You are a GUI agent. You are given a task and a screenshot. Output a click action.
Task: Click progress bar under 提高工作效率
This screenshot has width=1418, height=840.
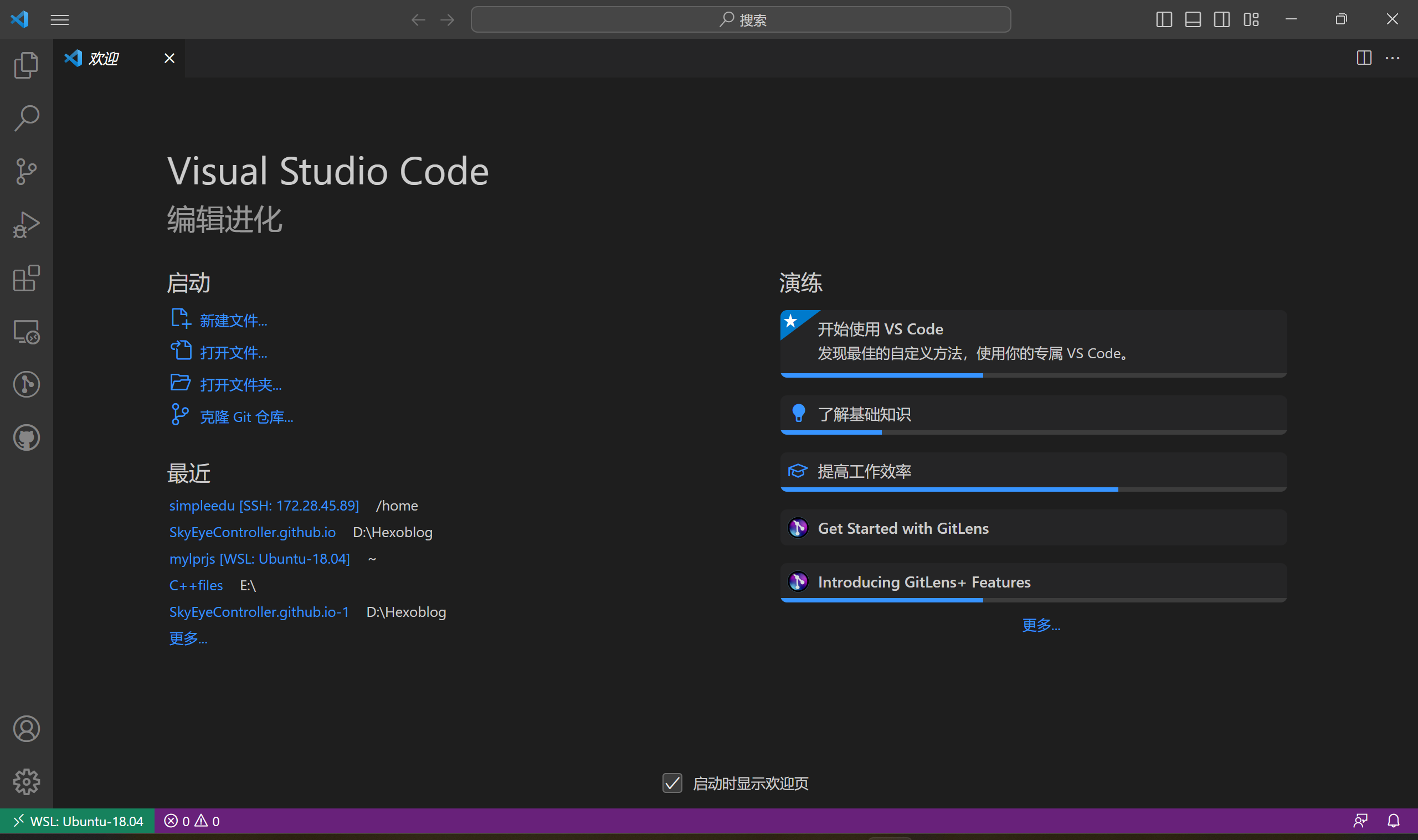pyautogui.click(x=1033, y=489)
